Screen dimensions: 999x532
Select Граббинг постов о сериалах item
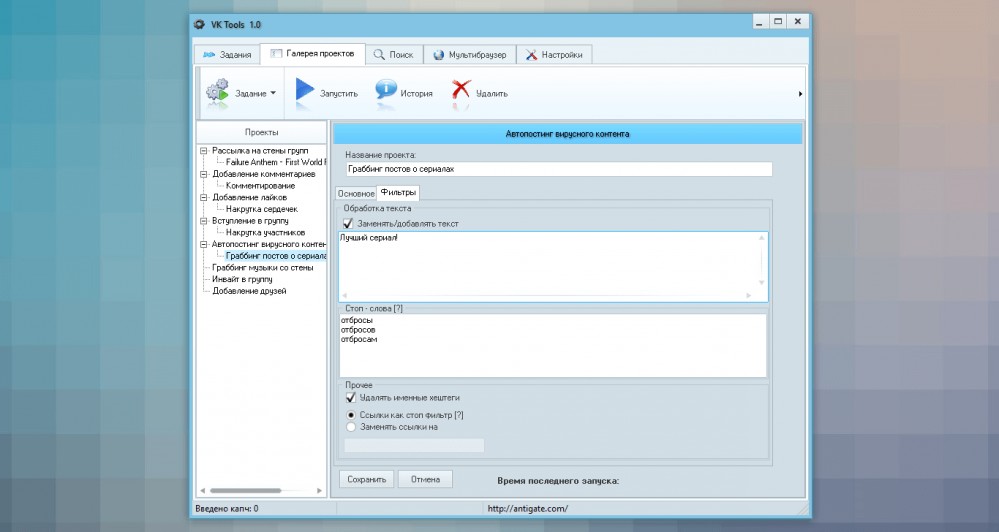(x=275, y=256)
